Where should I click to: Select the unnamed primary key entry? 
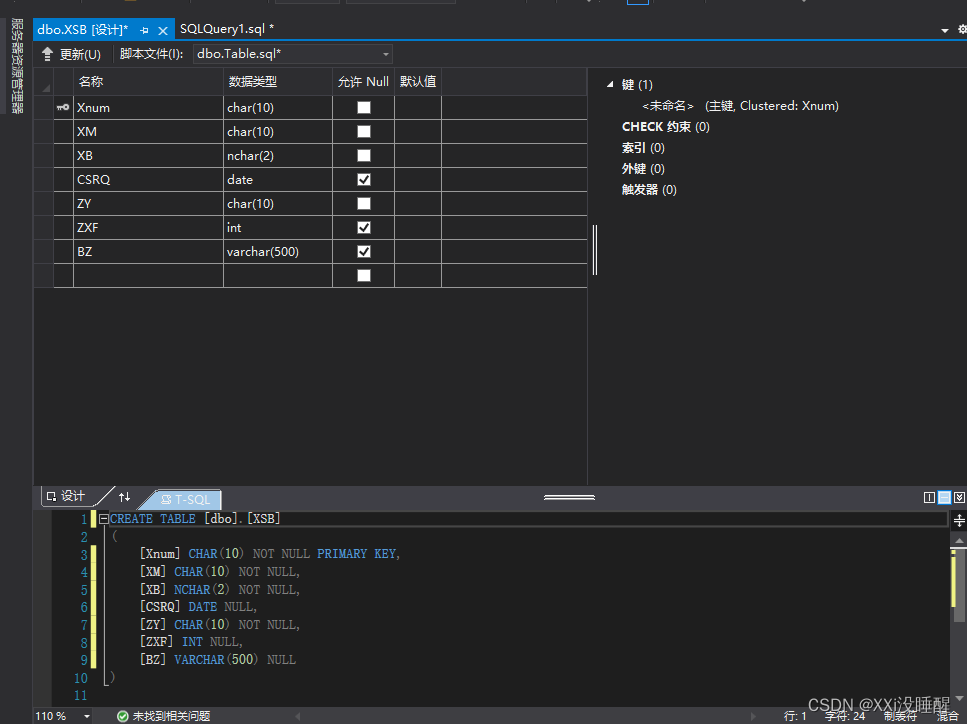coord(740,105)
